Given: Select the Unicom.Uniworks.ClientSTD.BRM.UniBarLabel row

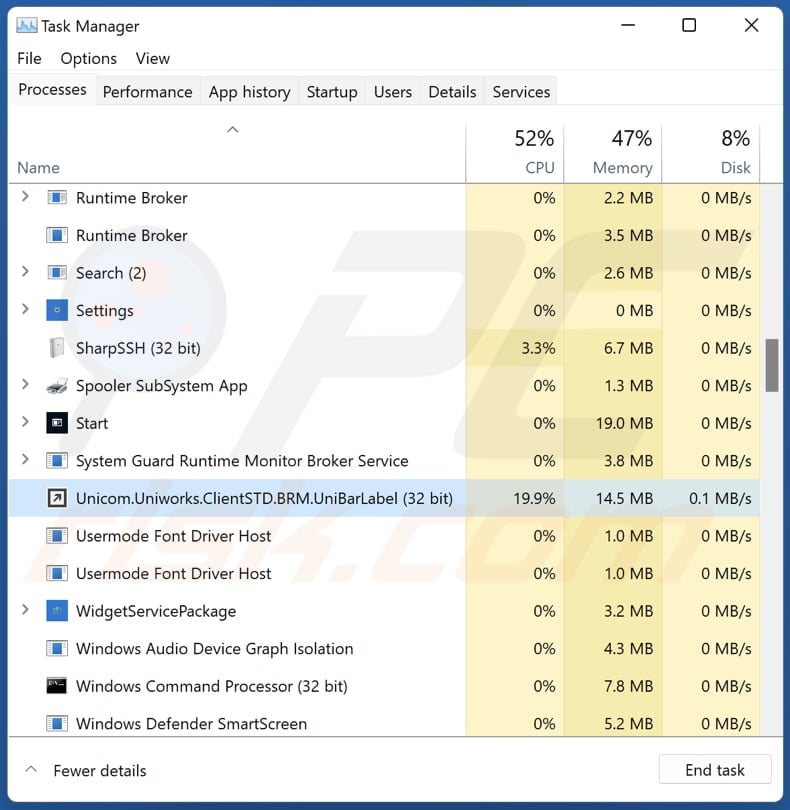Looking at the screenshot, I should coord(384,498).
